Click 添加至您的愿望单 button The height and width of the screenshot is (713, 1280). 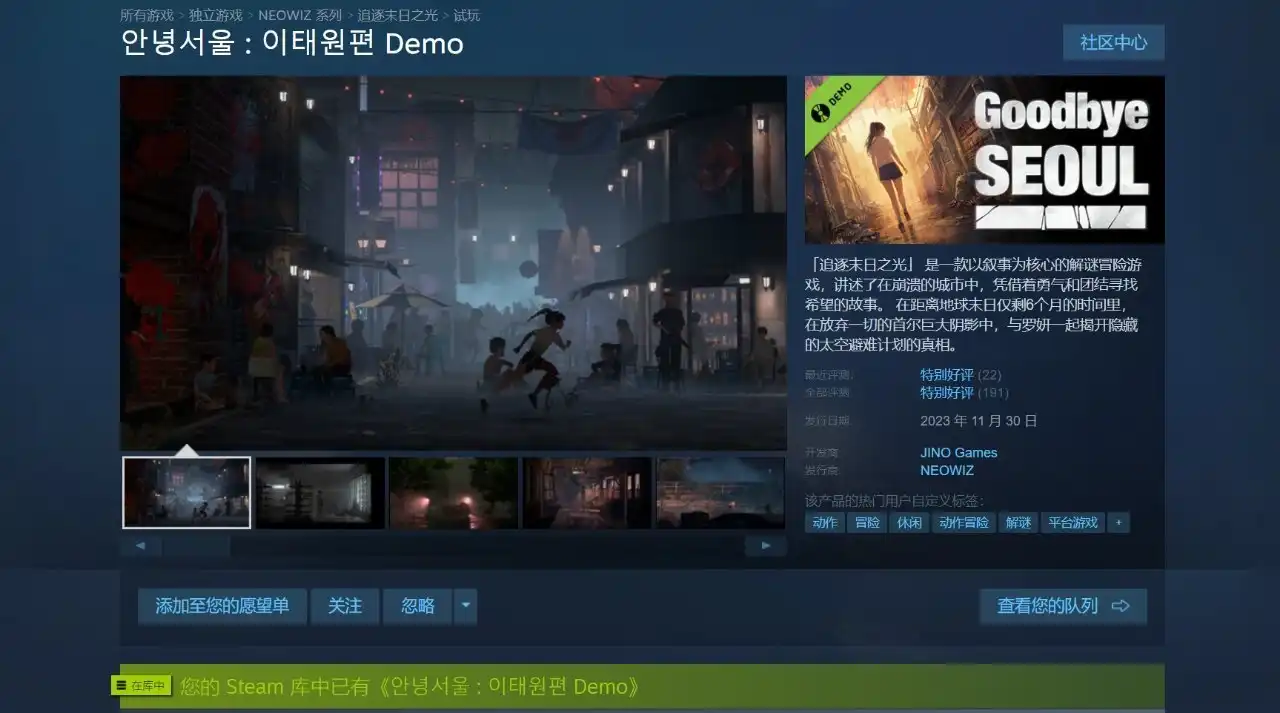click(x=222, y=606)
